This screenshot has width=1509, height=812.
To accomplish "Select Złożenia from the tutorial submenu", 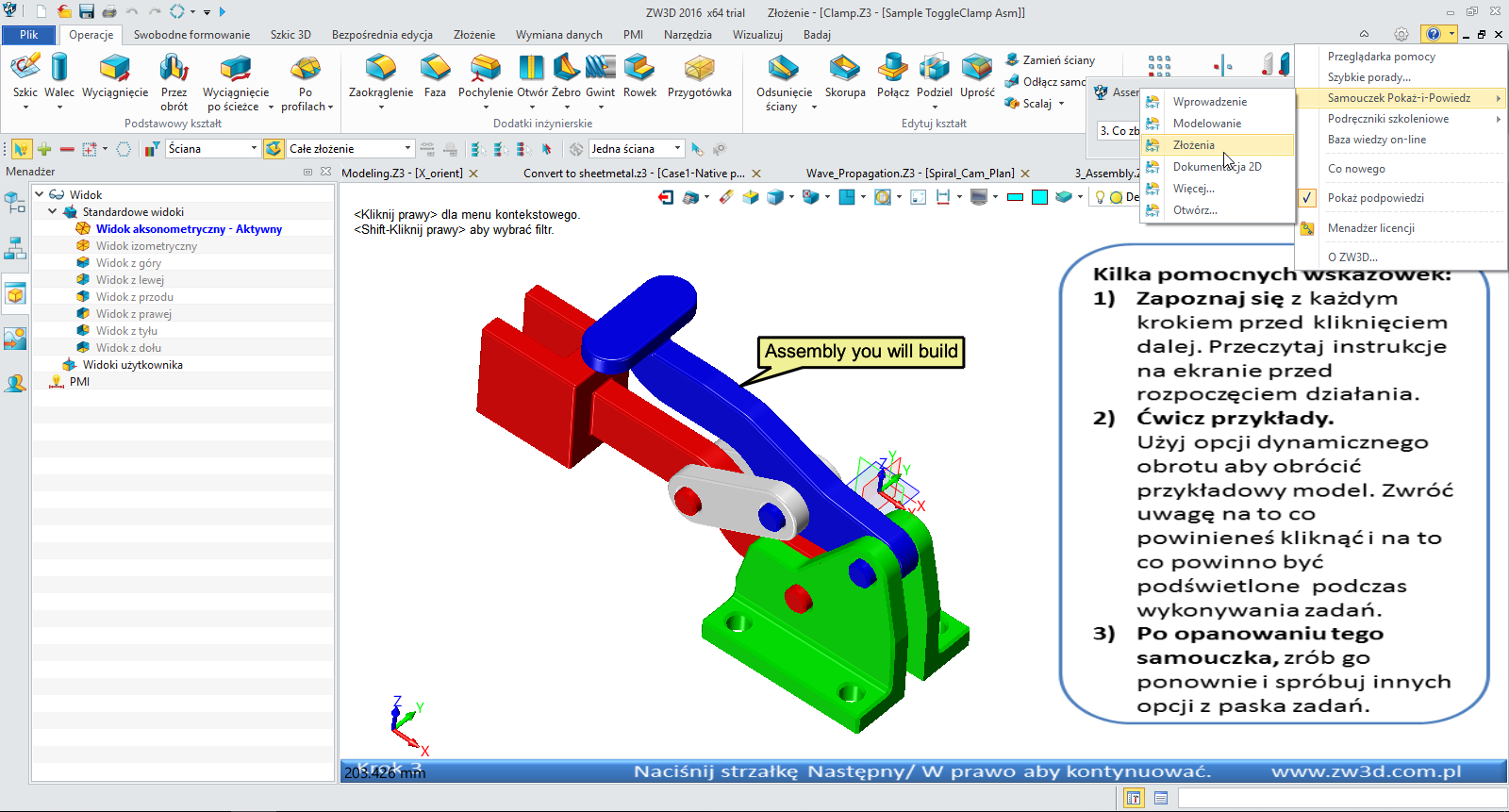I will [1218, 145].
